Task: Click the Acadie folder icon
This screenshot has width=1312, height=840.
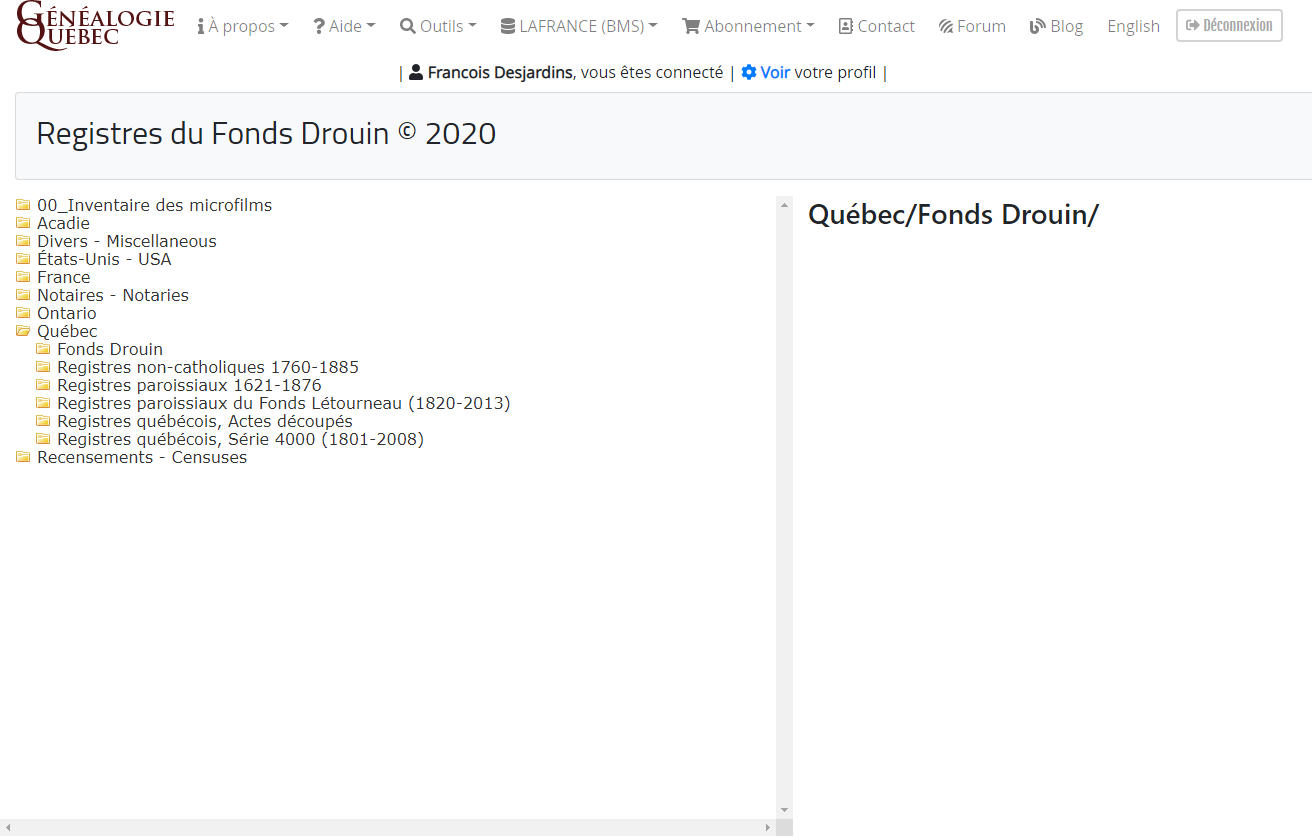Action: [x=23, y=223]
